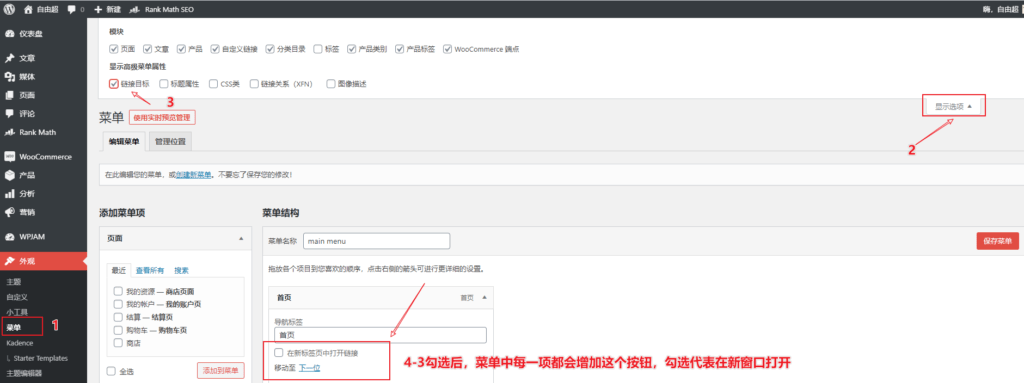Open 菜单 submenu item under 外观
Image resolution: width=1024 pixels, height=383 pixels.
click(x=13, y=327)
